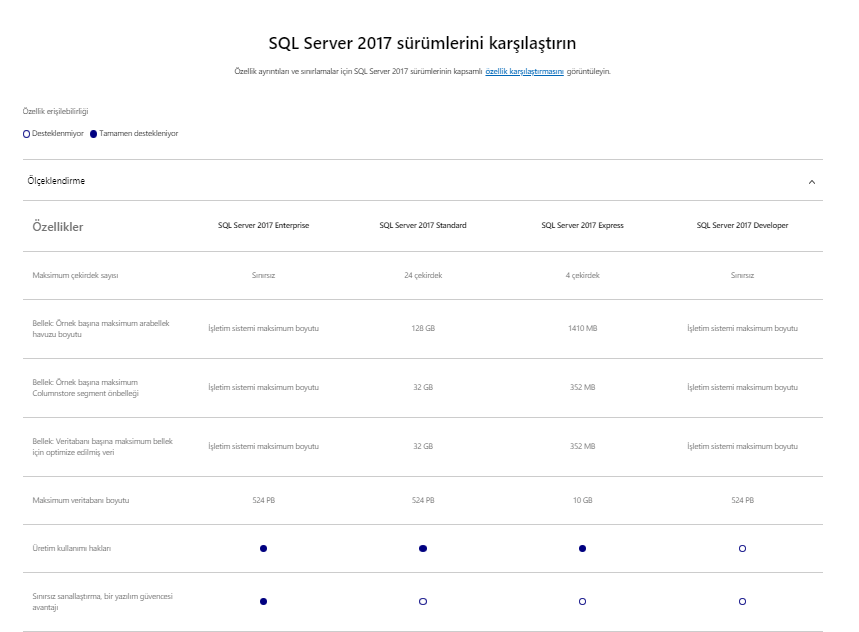
Task: Click the 32 GB cell in the optimize edilmiş veri row
Action: pos(423,446)
